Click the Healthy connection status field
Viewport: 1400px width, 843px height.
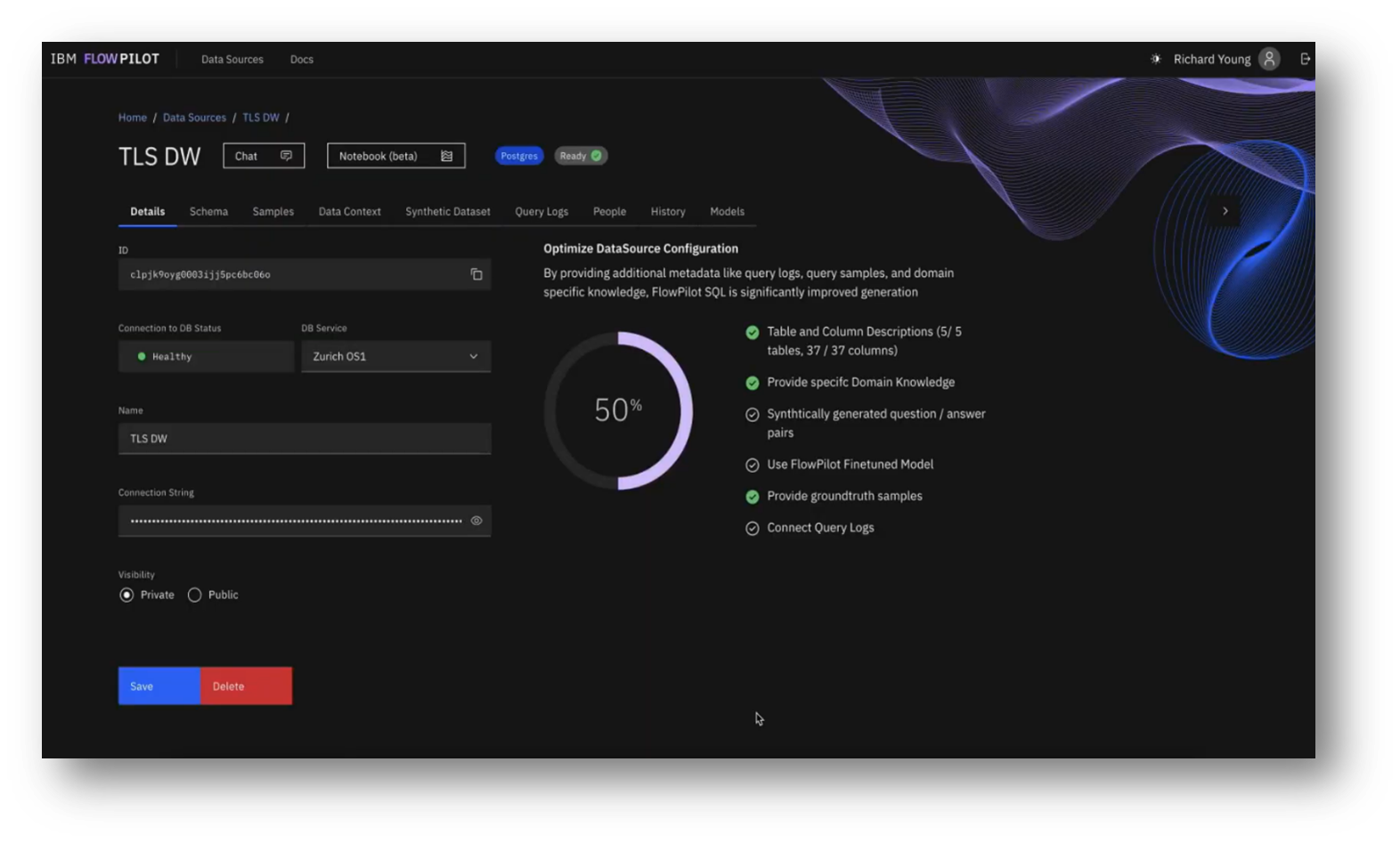[206, 356]
